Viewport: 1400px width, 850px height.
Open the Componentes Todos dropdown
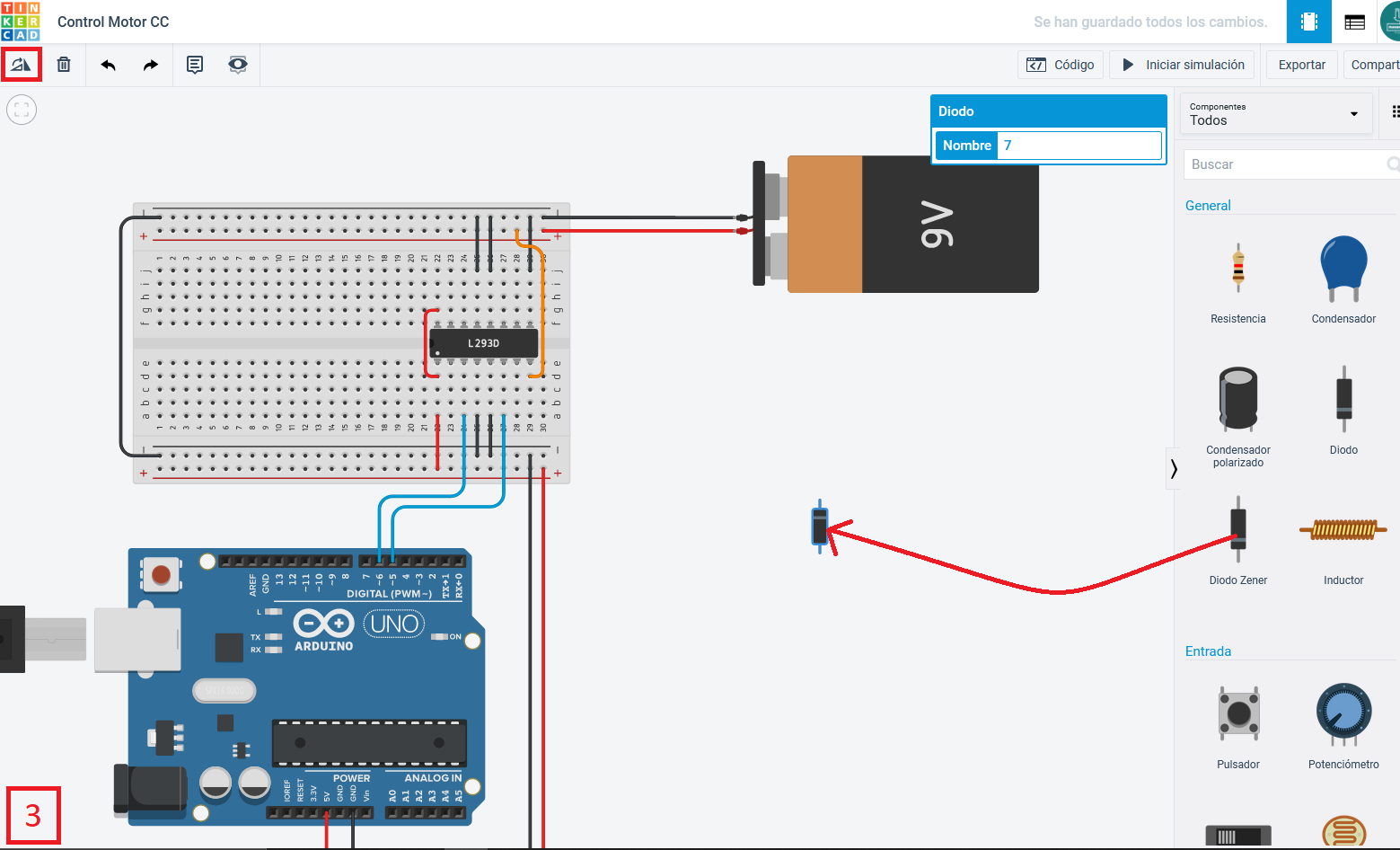click(1275, 114)
